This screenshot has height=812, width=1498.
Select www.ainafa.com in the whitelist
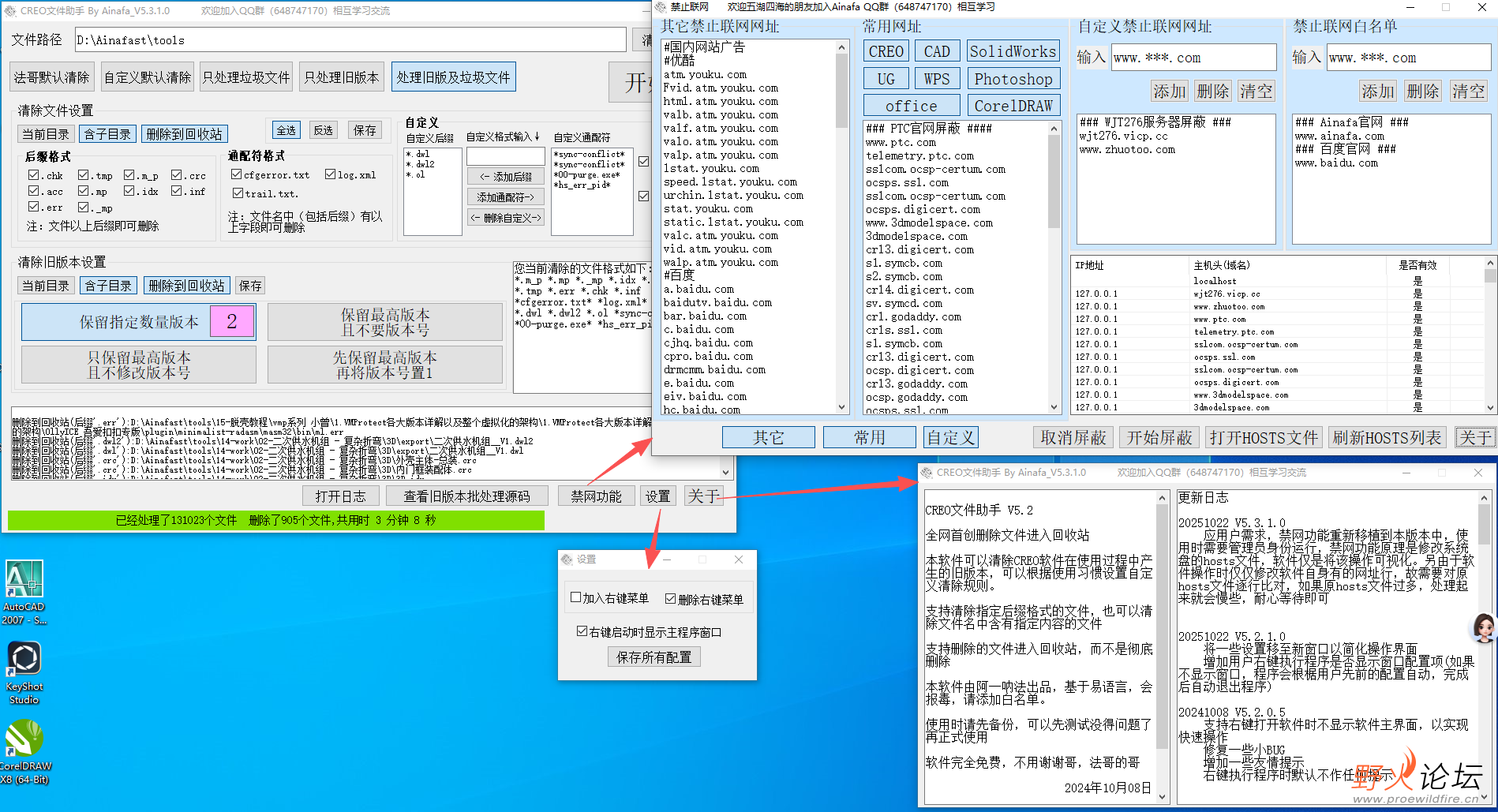coord(1339,136)
